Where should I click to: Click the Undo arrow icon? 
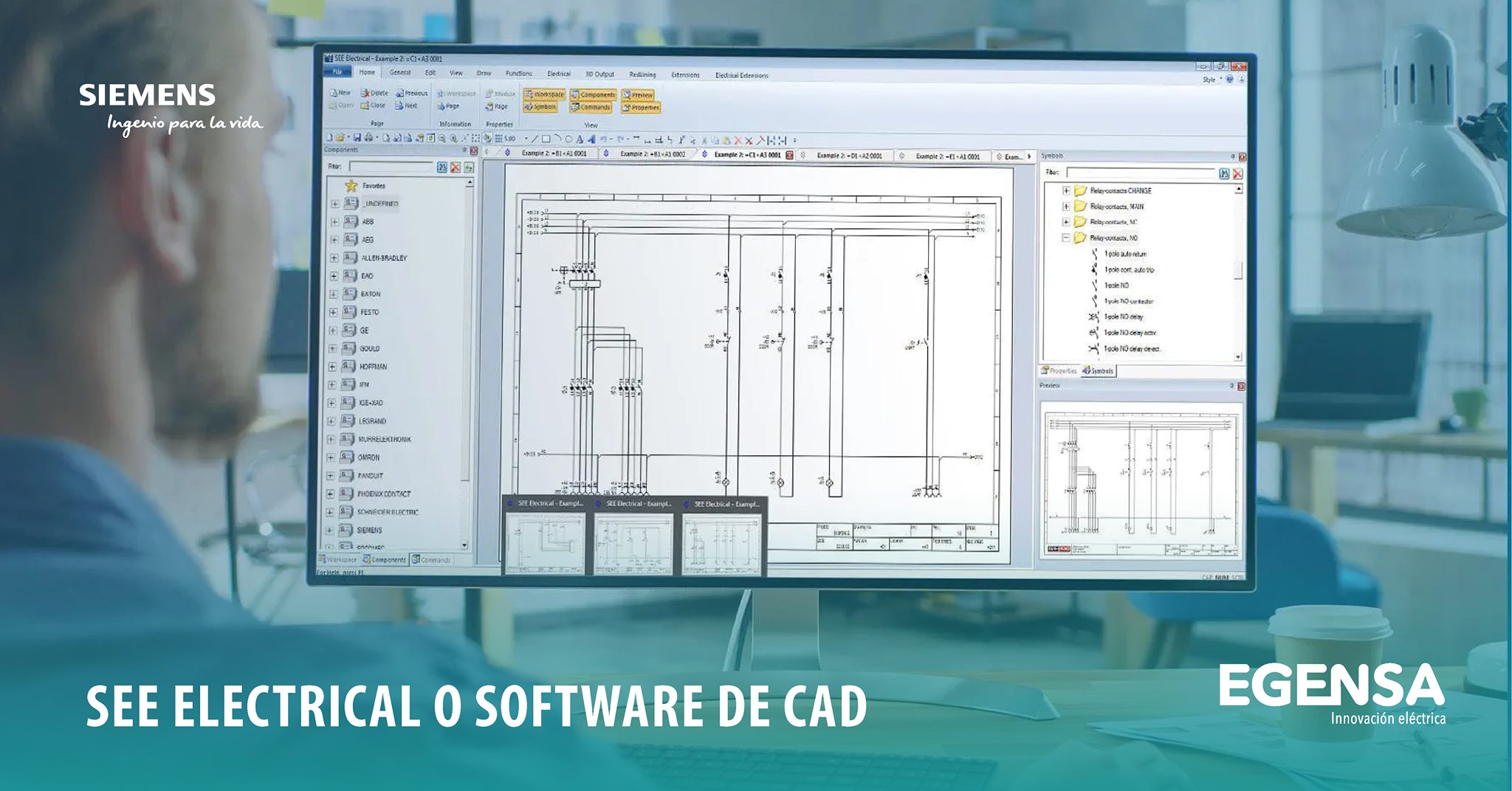coord(604,139)
